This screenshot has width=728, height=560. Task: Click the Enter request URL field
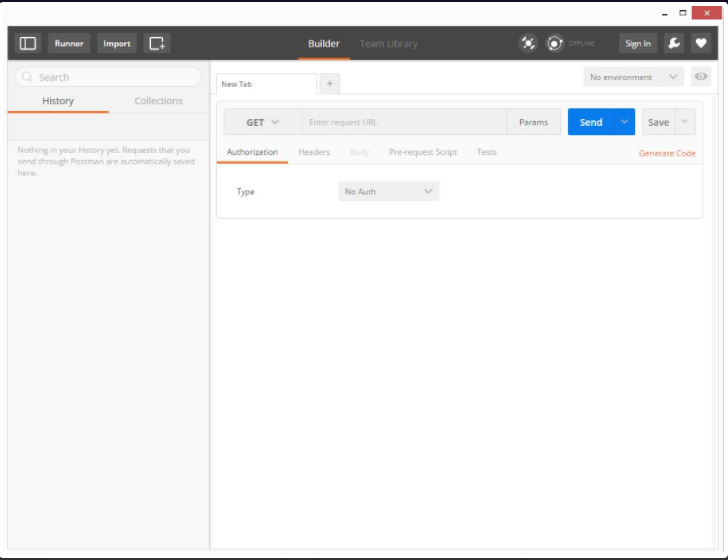404,122
